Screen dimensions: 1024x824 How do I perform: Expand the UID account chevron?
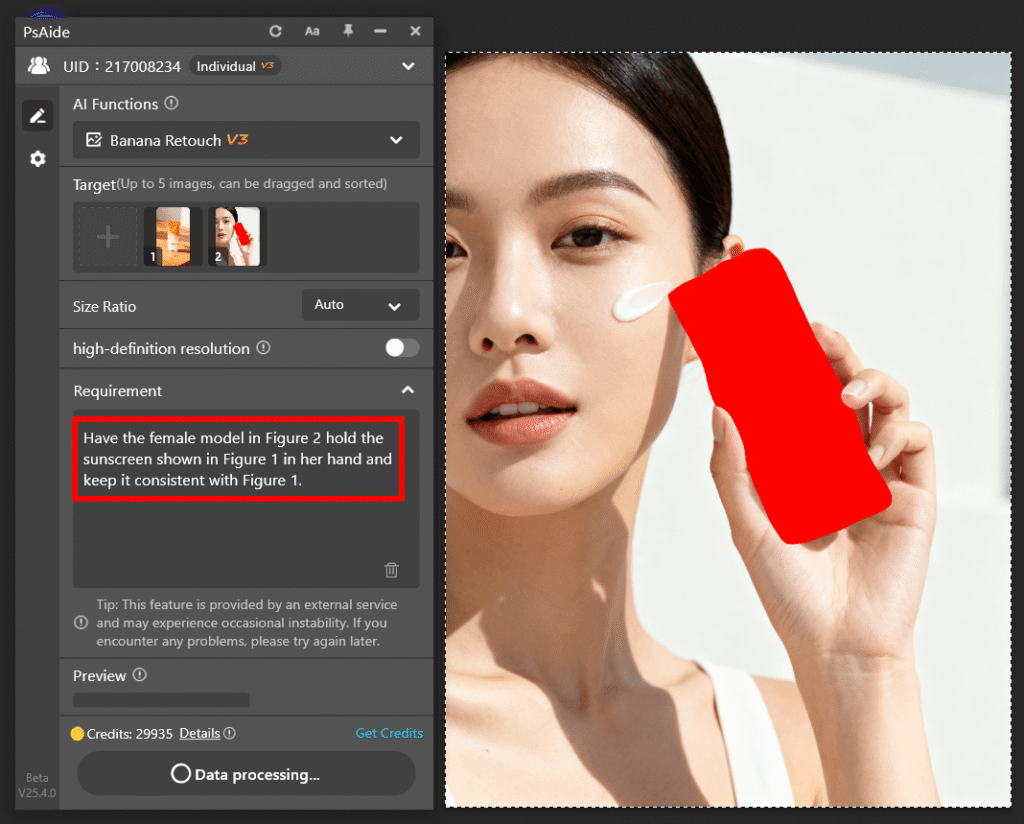(408, 66)
